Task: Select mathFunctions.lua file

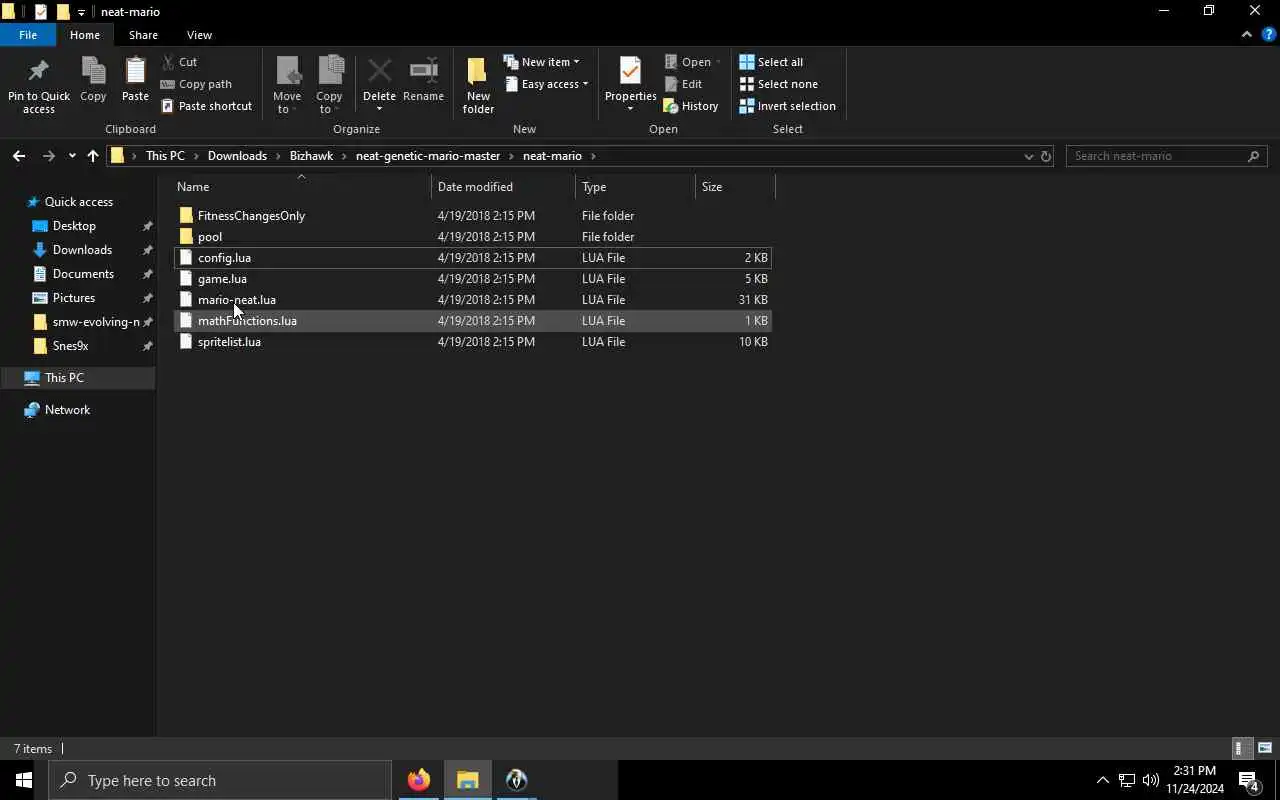Action: [472, 321]
